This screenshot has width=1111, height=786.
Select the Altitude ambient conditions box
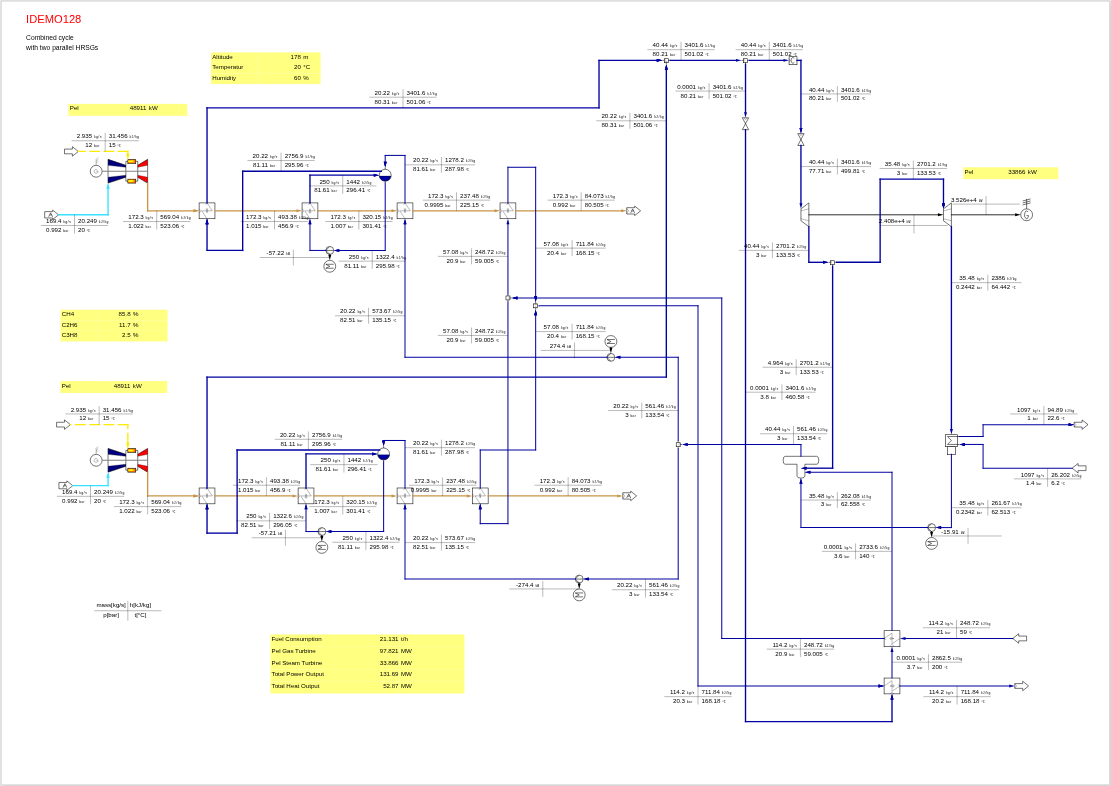(265, 68)
